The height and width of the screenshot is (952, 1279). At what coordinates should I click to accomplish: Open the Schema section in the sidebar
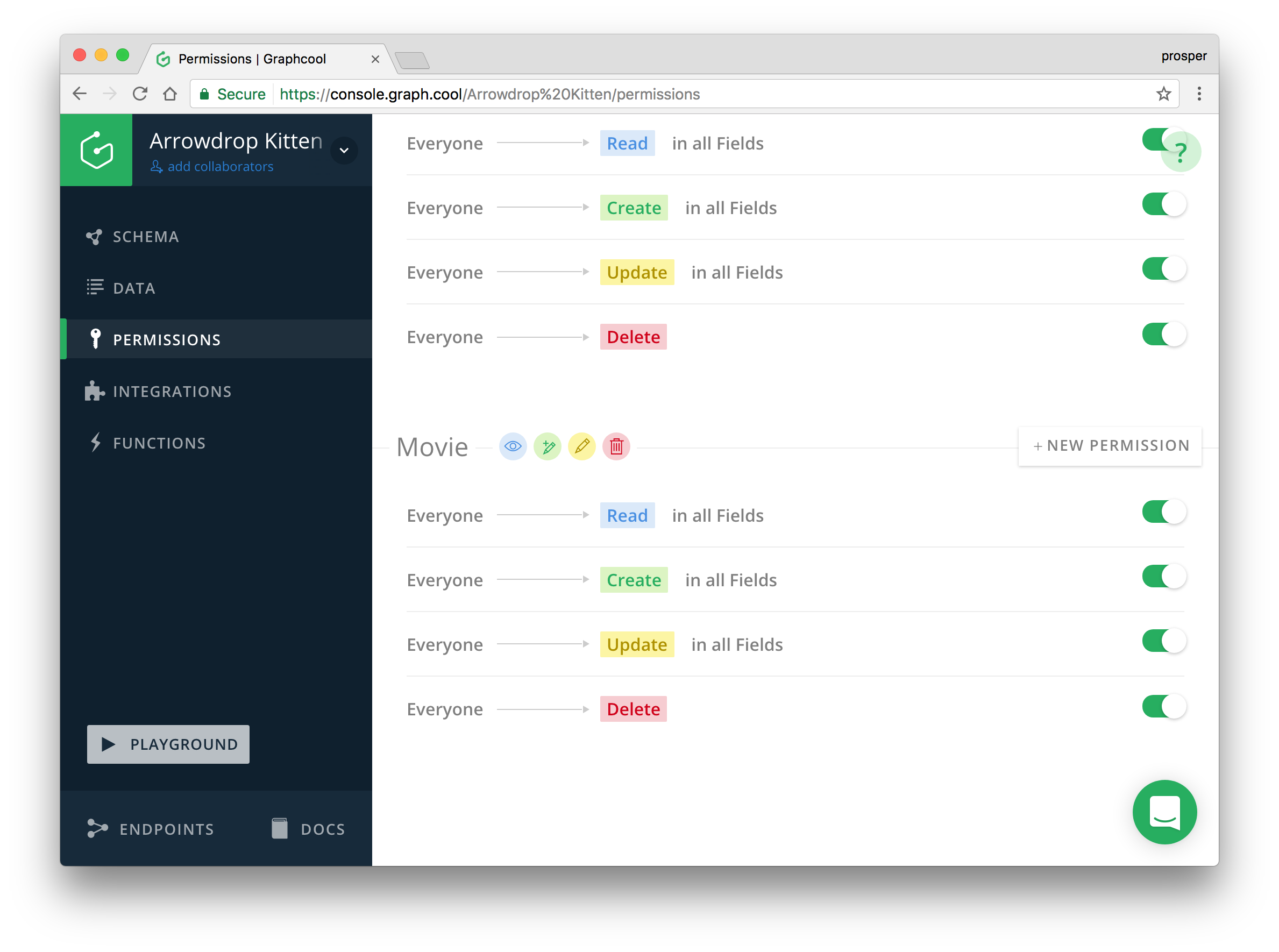point(145,237)
